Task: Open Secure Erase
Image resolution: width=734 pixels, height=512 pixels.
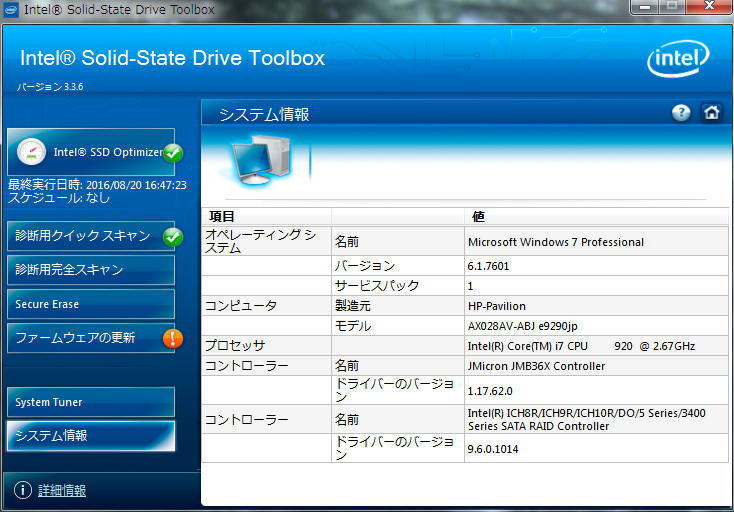Action: pyautogui.click(x=91, y=304)
